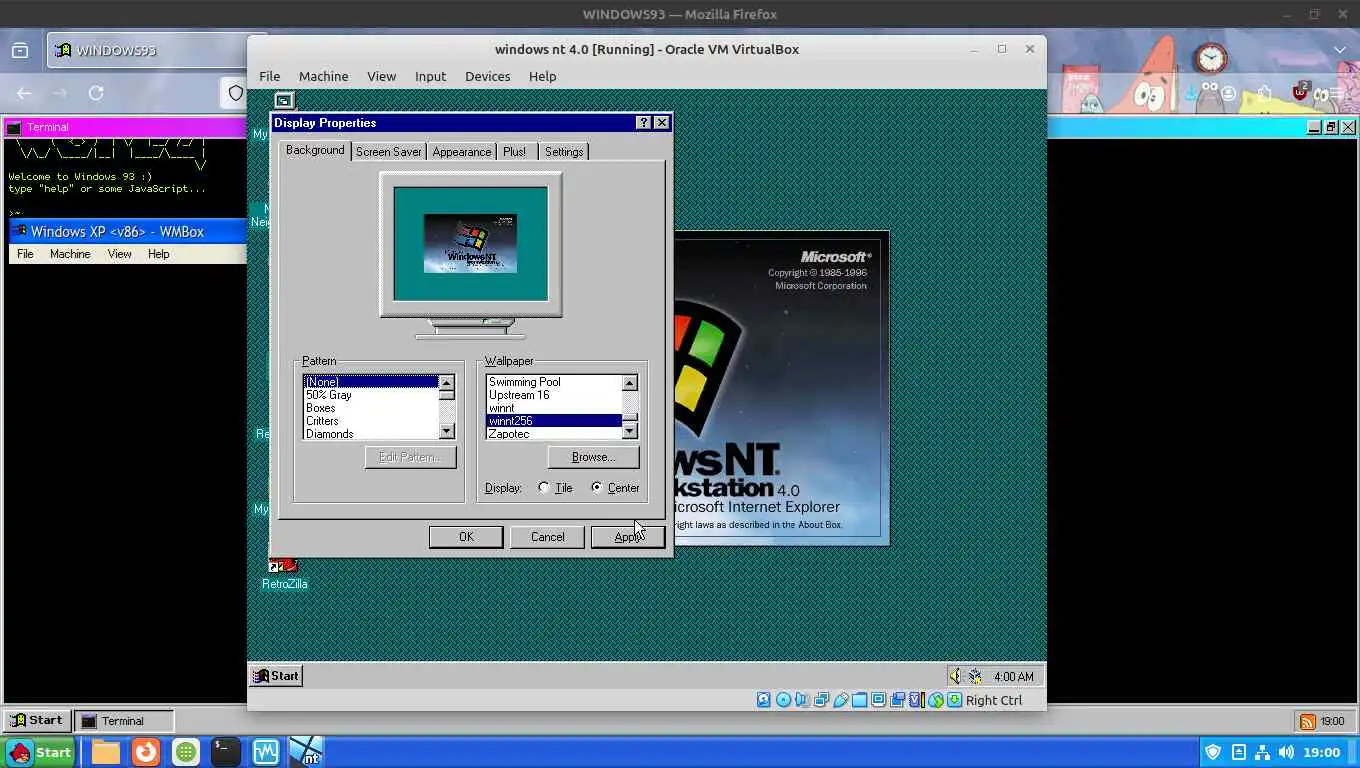Click VirtualBox recording status icon
Screen dimensions: 1360x768
[x=897, y=700]
